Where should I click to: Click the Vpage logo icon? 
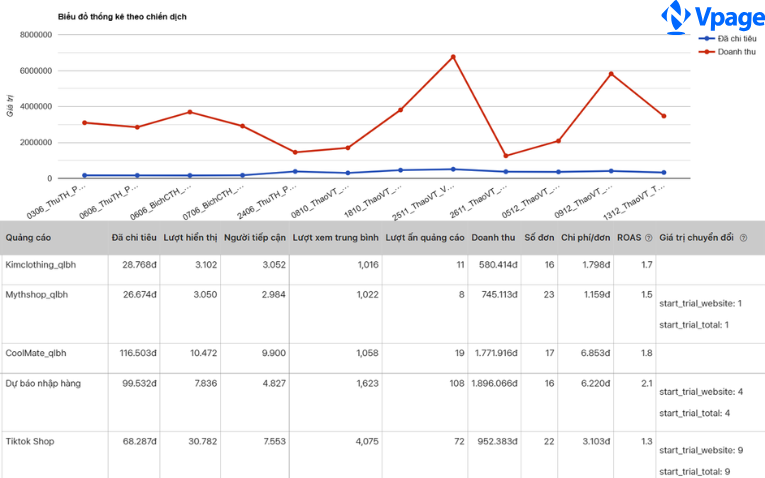[677, 17]
